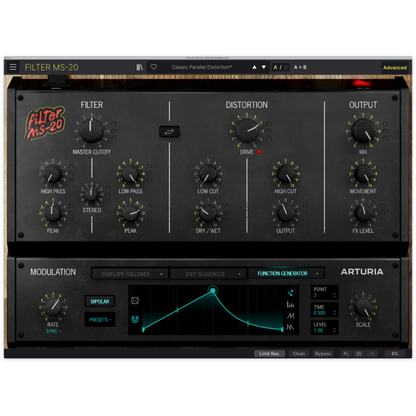416x416 pixels.
Task: Click the output Mix knob
Action: [363, 130]
